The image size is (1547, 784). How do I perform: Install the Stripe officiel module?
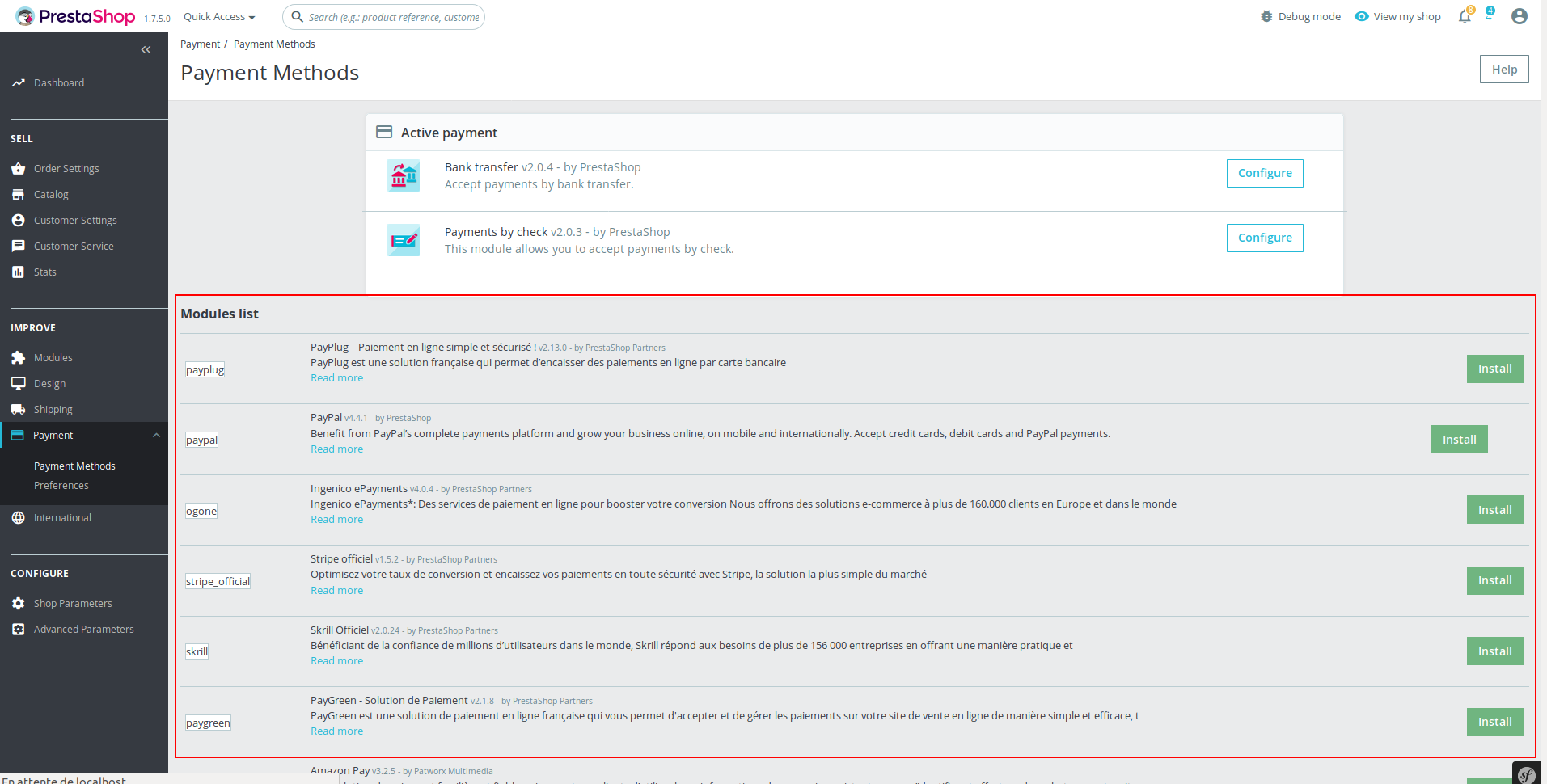pos(1495,580)
